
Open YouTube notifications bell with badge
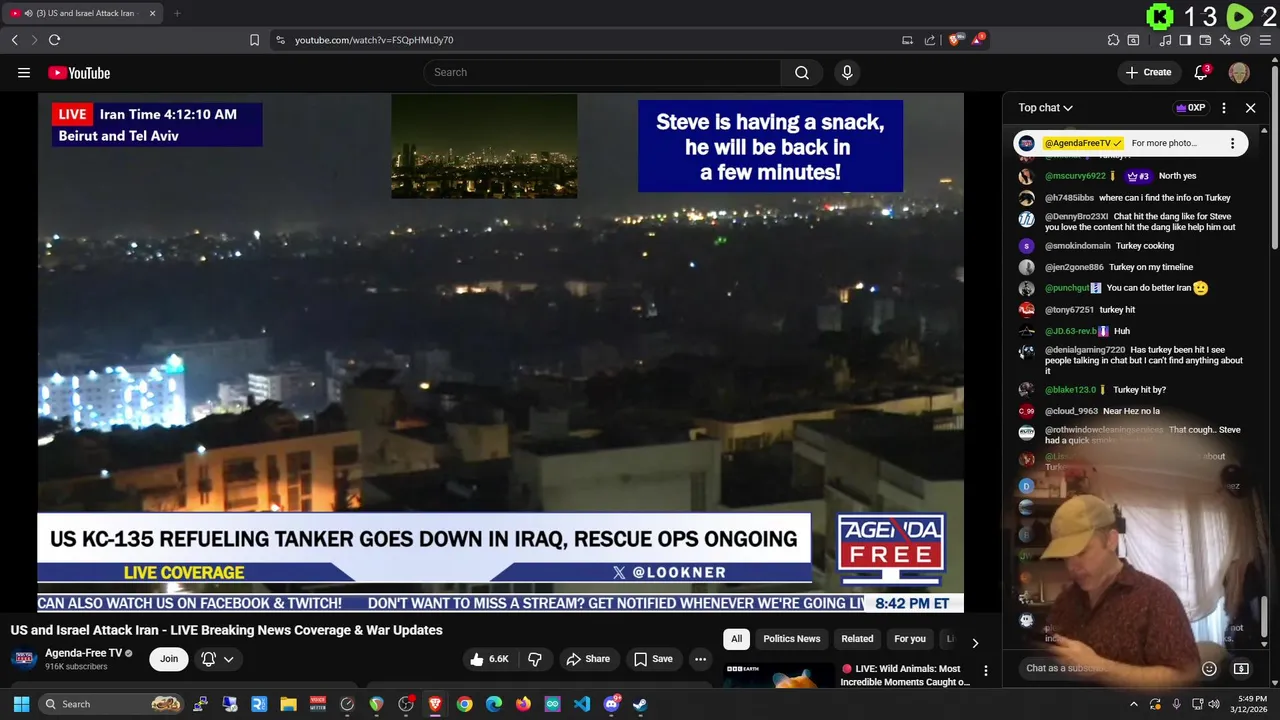pyautogui.click(x=1202, y=72)
